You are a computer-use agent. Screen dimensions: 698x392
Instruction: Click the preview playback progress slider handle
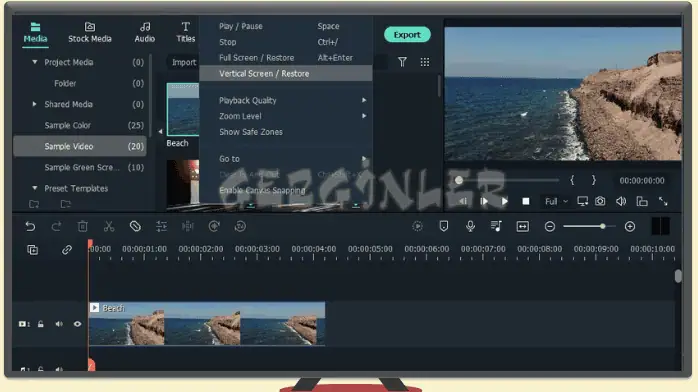(459, 180)
